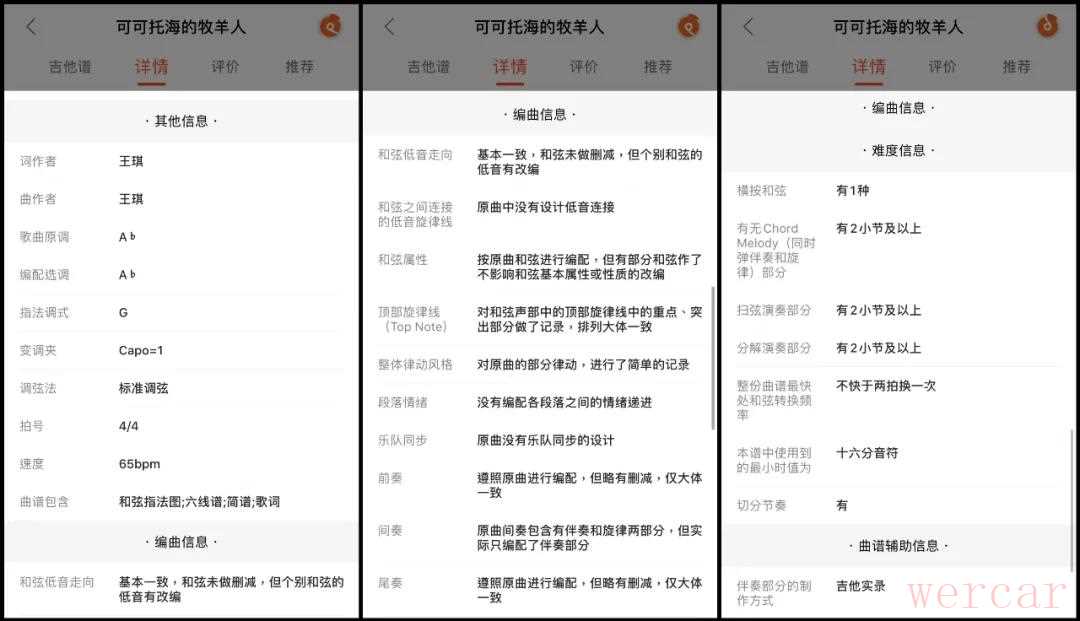The image size is (1080, 621).
Task: Select 推荐 tab on the left screen
Action: click(299, 67)
